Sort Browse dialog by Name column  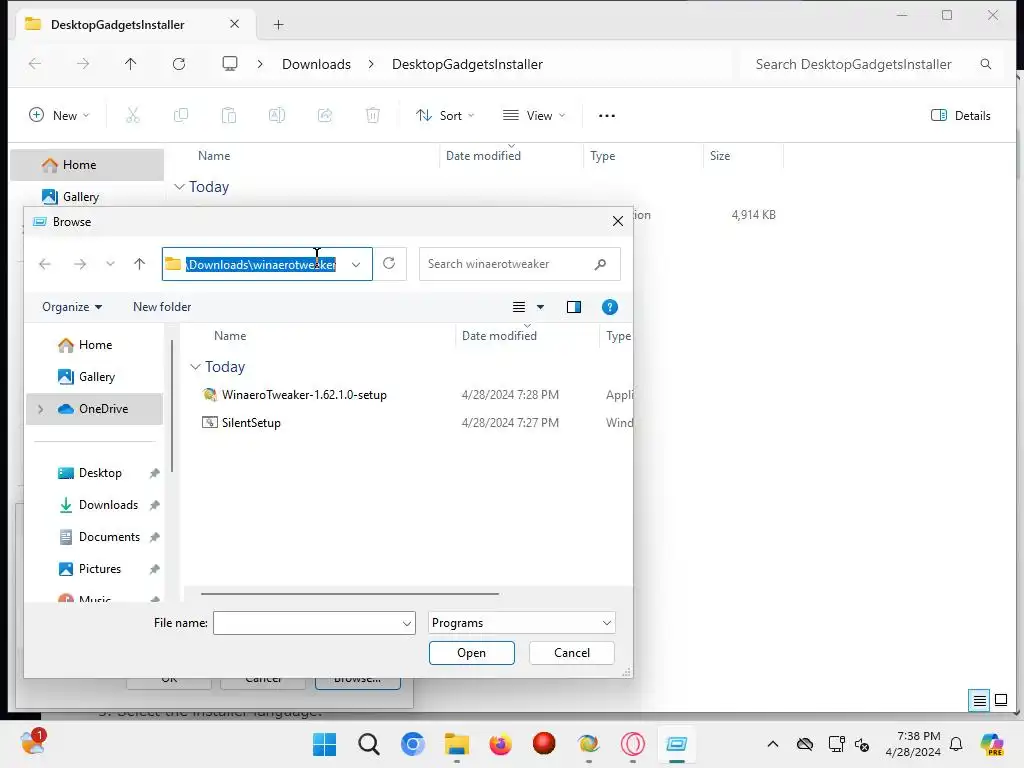(230, 336)
